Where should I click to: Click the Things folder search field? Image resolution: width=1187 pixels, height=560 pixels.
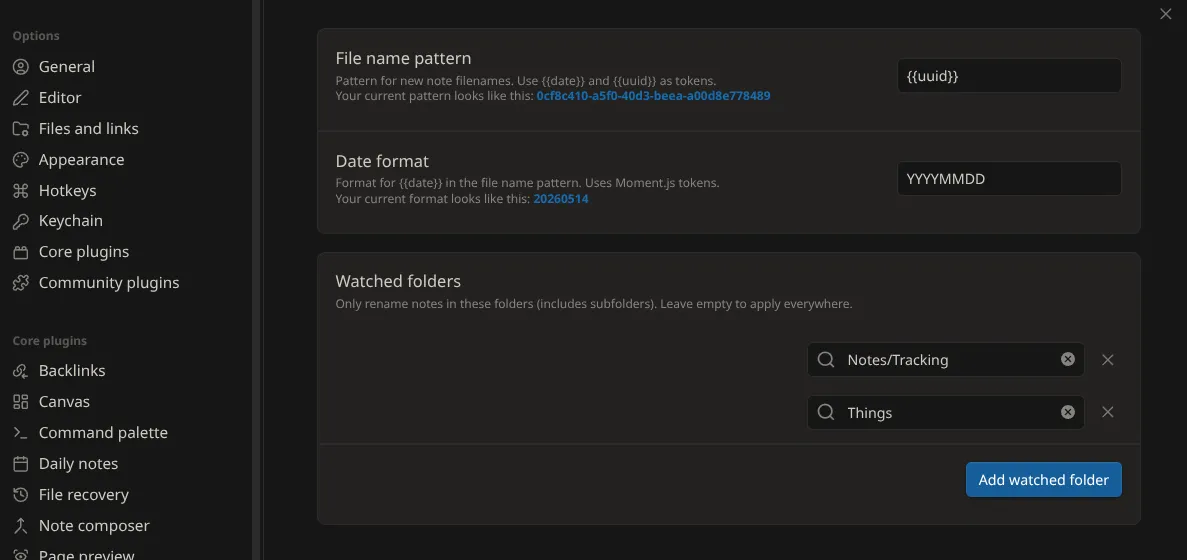(x=946, y=412)
